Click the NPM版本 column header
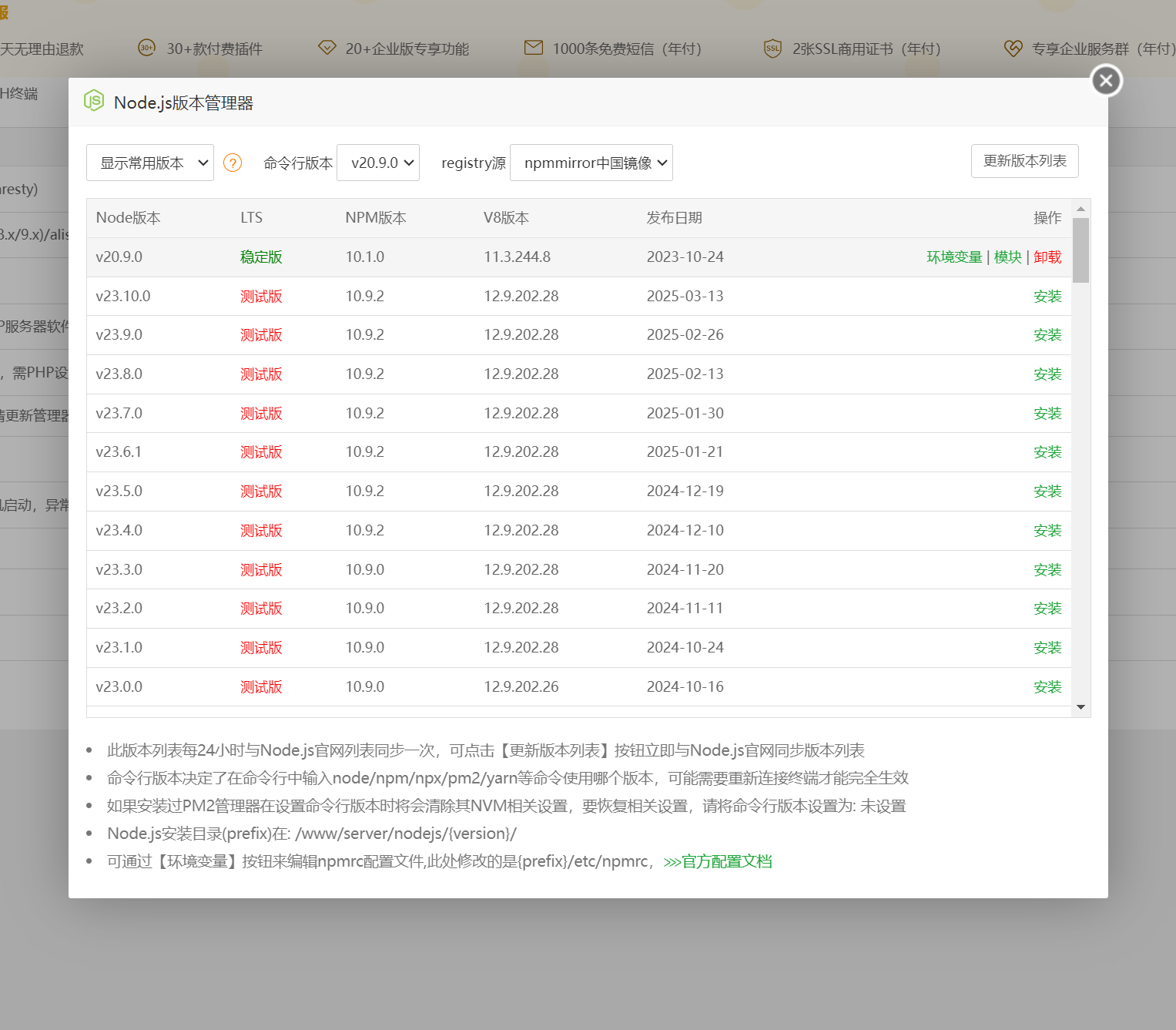The width and height of the screenshot is (1176, 1030). (375, 218)
